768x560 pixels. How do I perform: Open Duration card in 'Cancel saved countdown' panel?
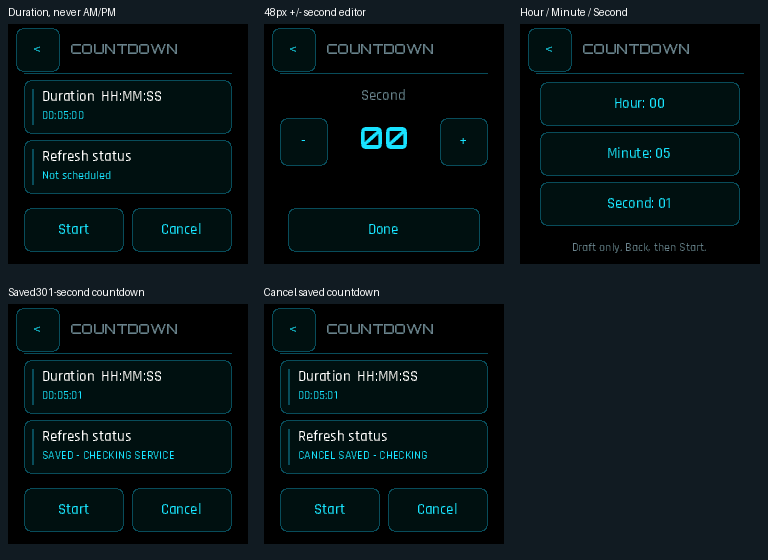click(x=384, y=387)
